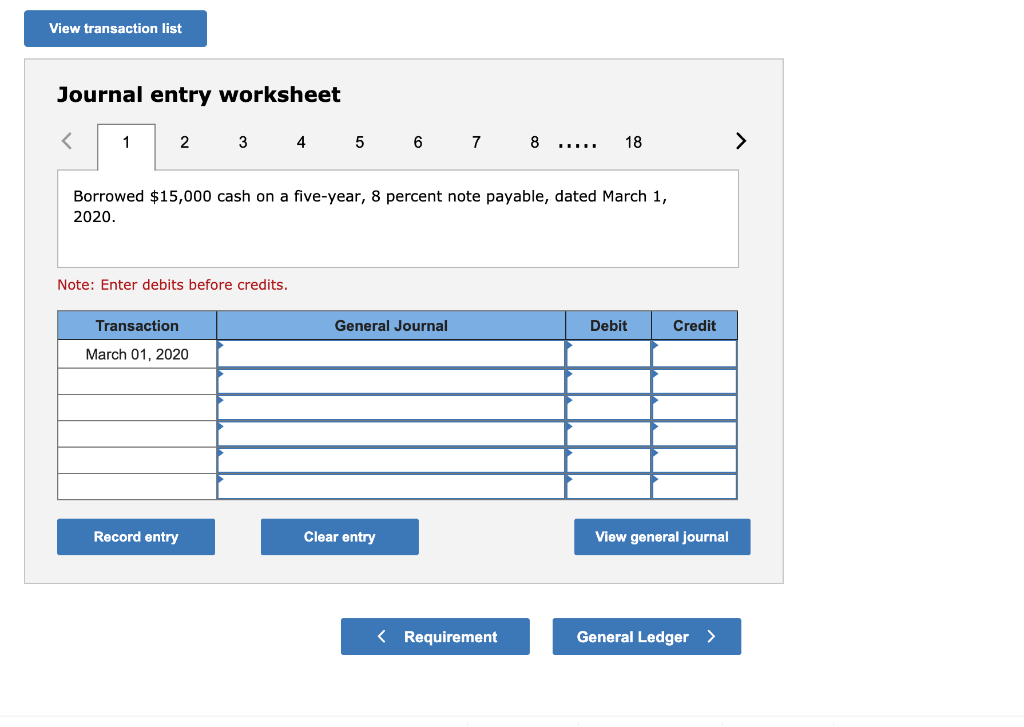Viewport: 1024px width, 727px height.
Task: Click the Clear entry button
Action: click(340, 537)
